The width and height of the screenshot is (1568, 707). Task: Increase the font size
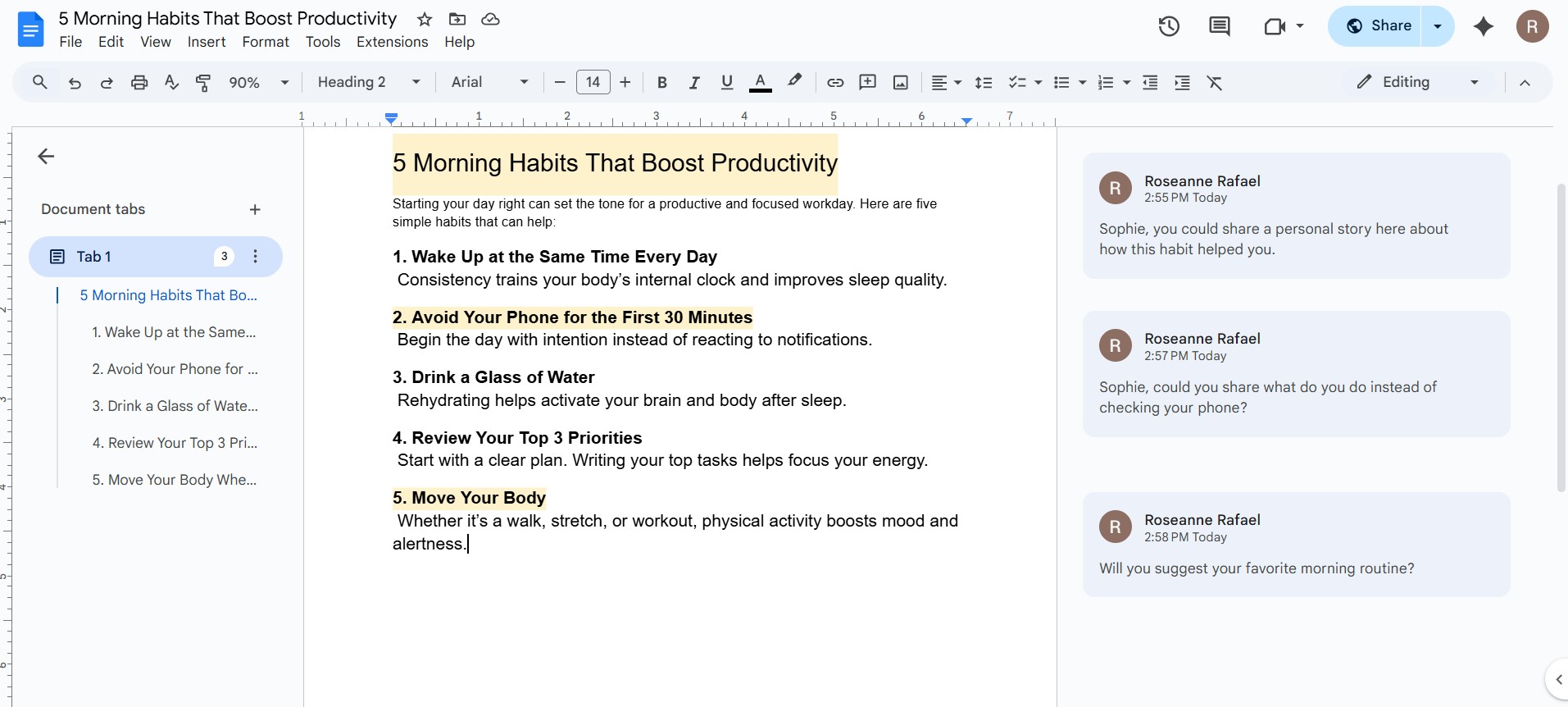pos(625,82)
